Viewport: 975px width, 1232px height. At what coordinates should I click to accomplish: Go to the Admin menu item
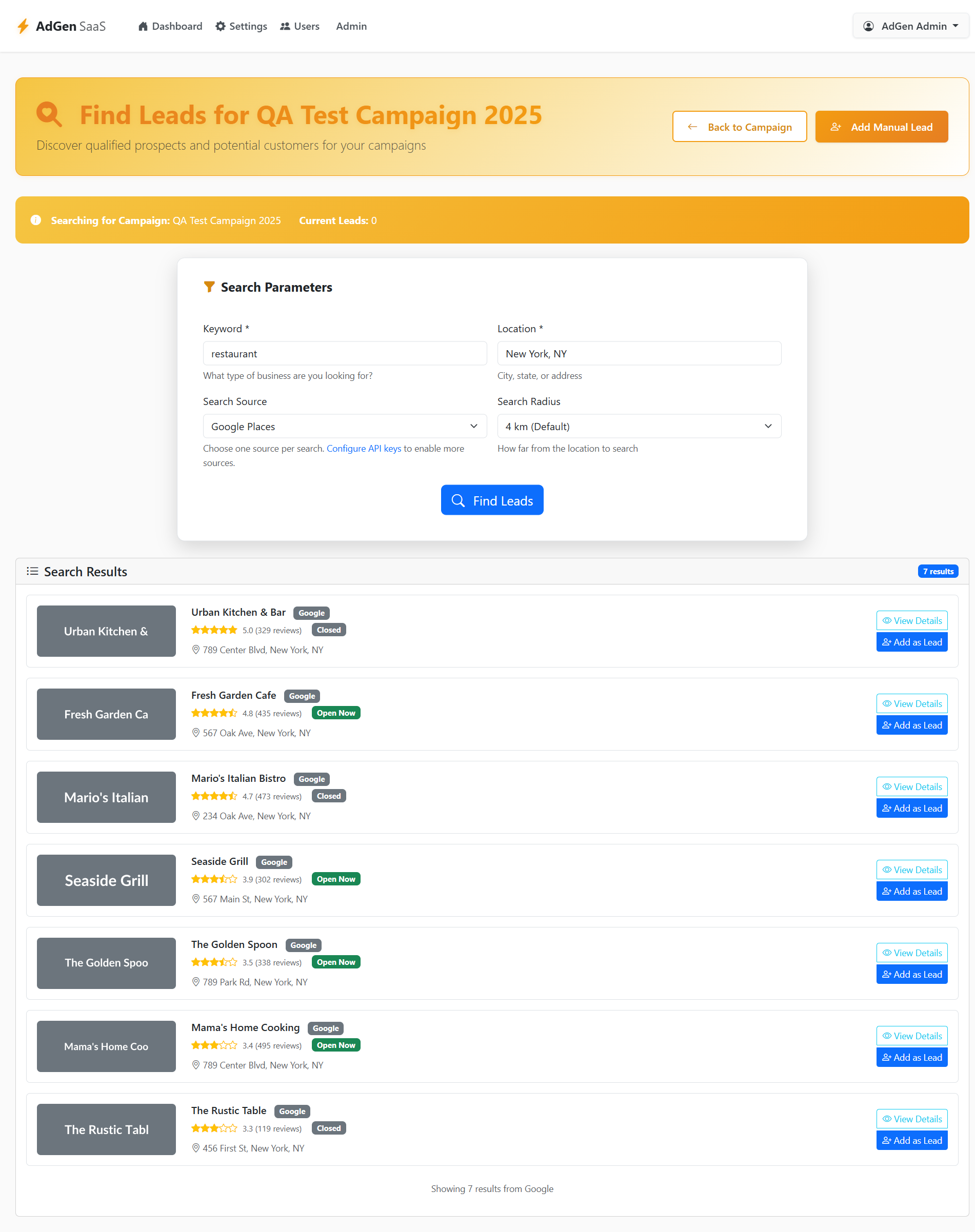[x=351, y=26]
